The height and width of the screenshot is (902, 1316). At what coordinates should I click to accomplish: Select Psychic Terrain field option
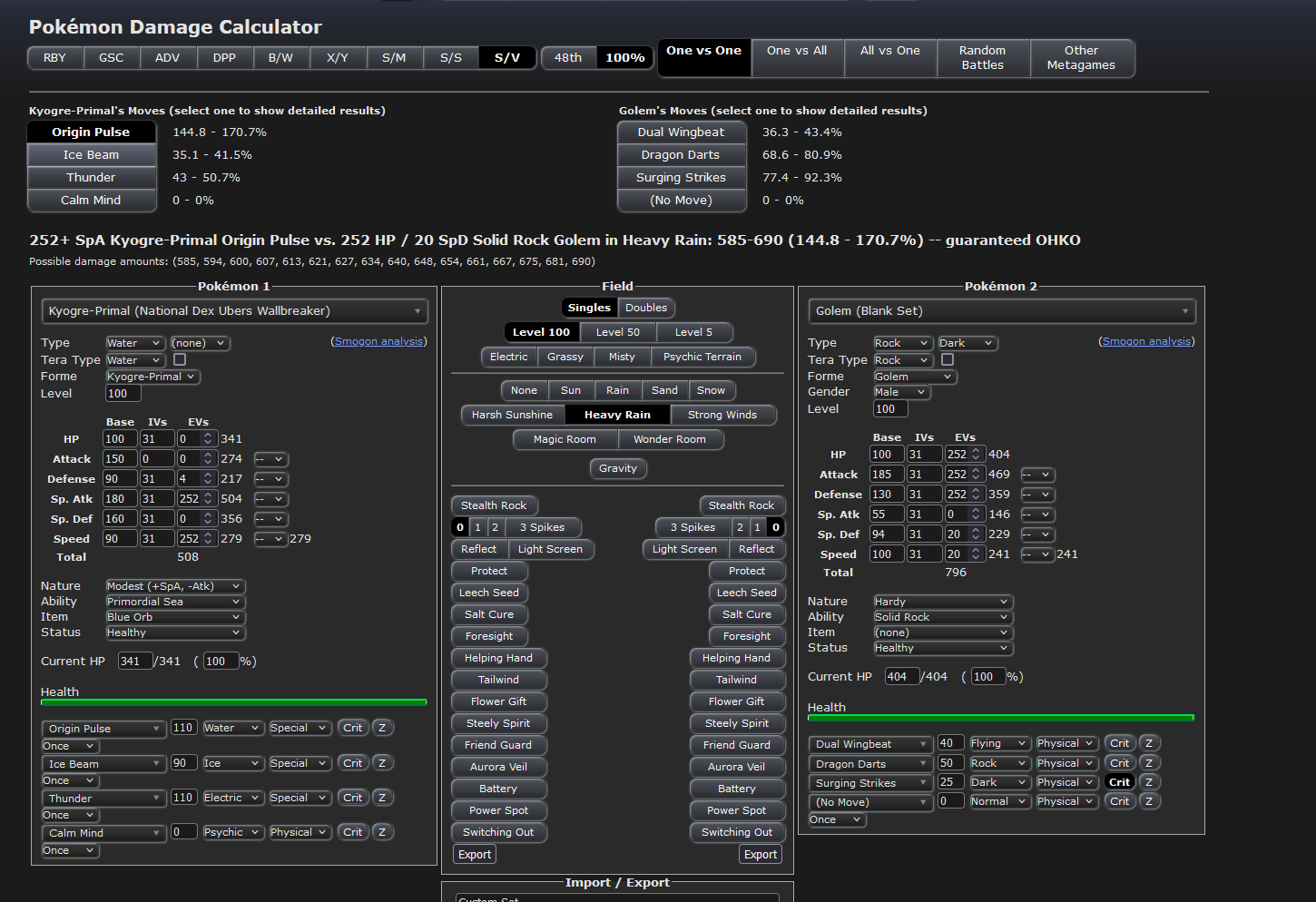(702, 357)
